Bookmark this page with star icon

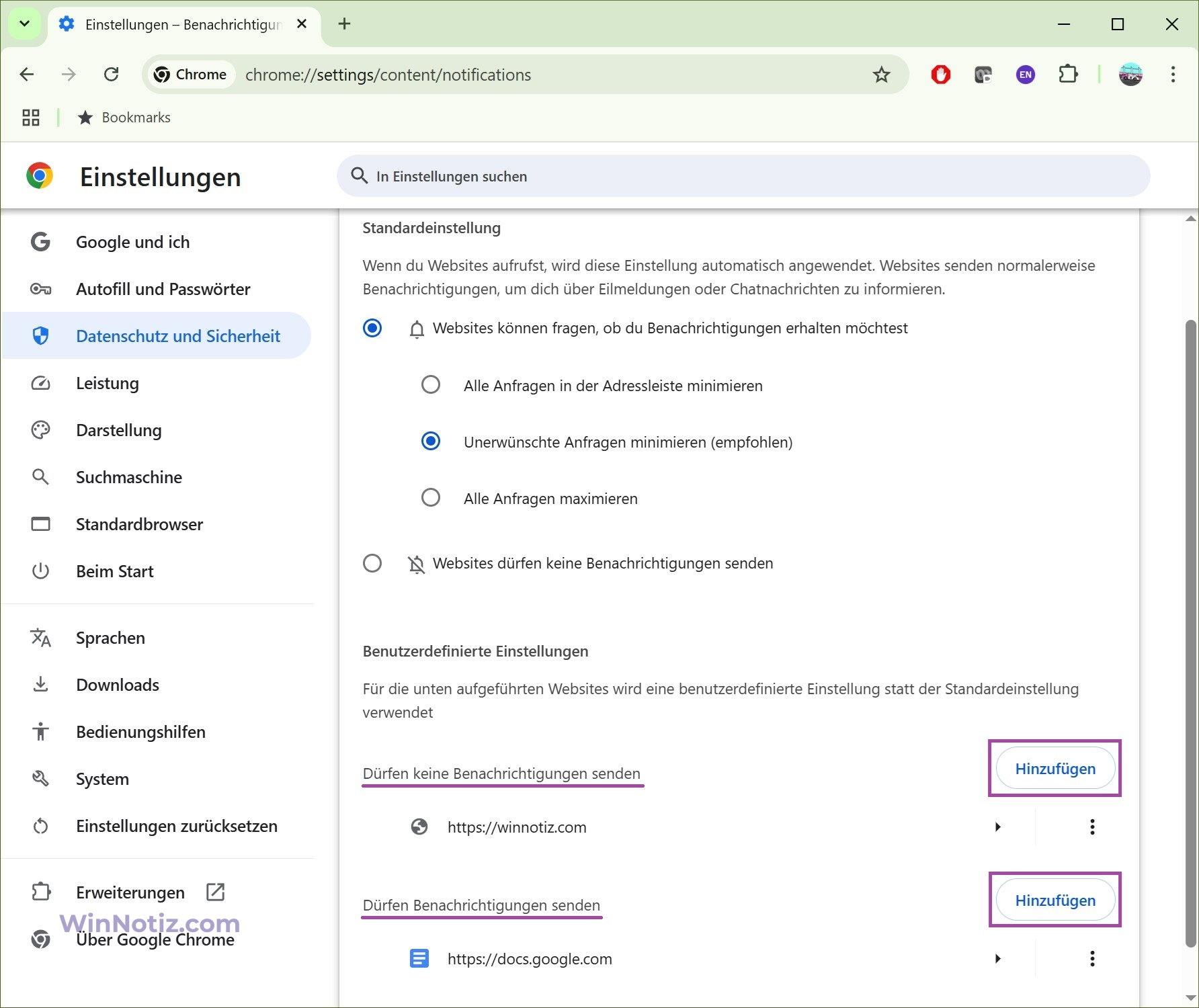point(881,75)
